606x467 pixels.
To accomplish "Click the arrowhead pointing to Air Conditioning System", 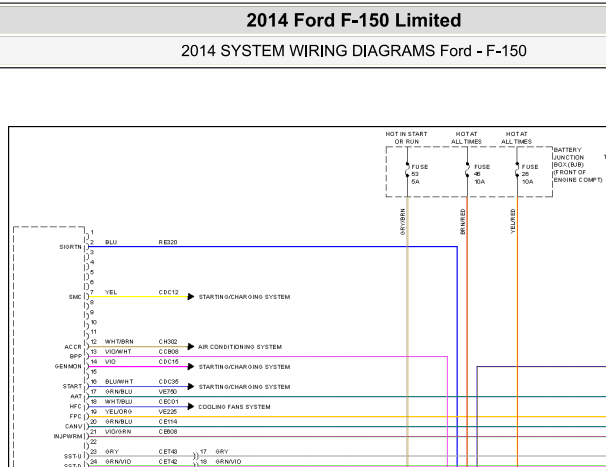I will click(191, 346).
